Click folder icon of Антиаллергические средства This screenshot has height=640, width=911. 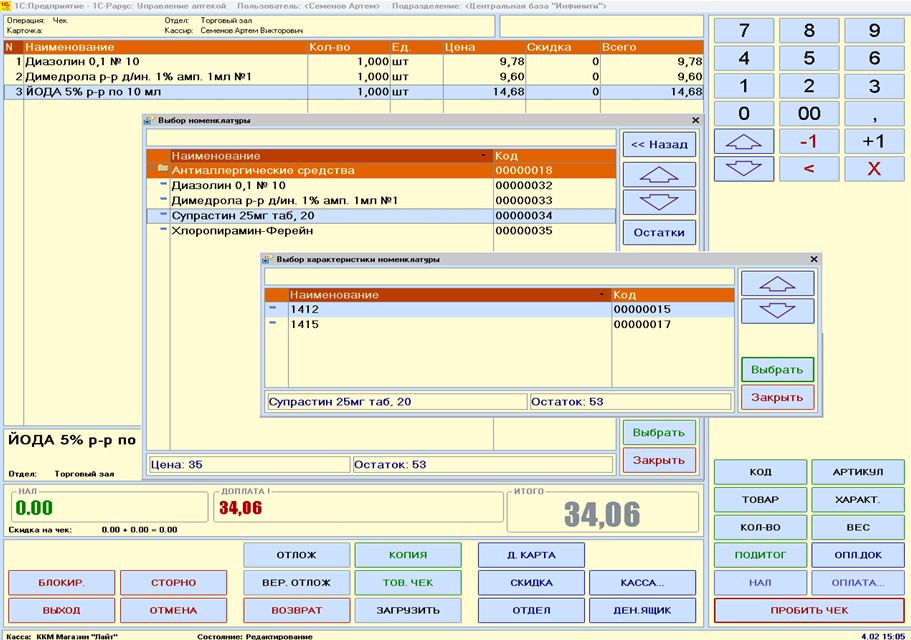click(x=162, y=170)
